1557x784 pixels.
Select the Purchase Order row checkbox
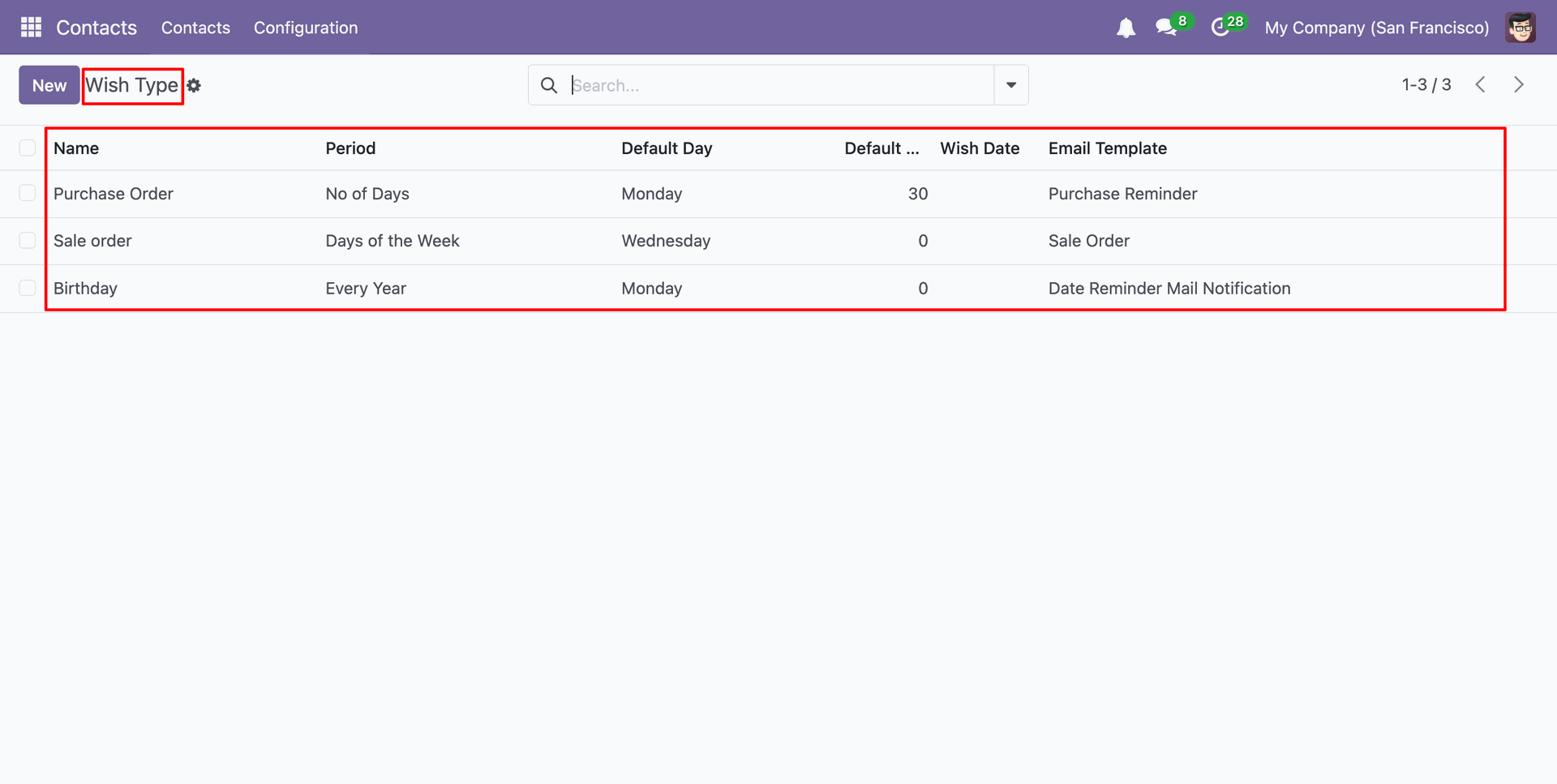click(28, 193)
